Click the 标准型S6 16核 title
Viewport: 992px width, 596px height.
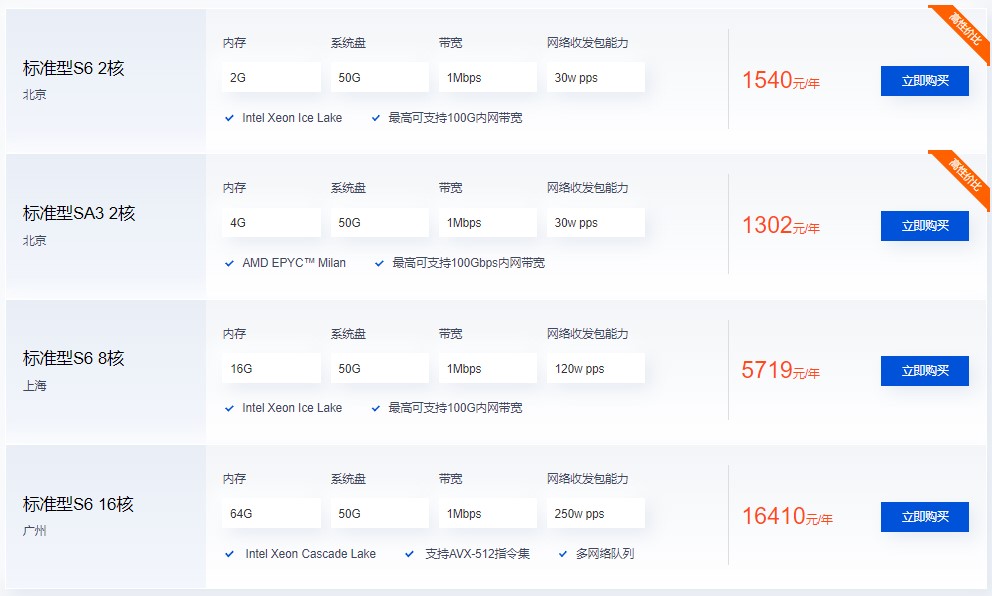tap(78, 504)
